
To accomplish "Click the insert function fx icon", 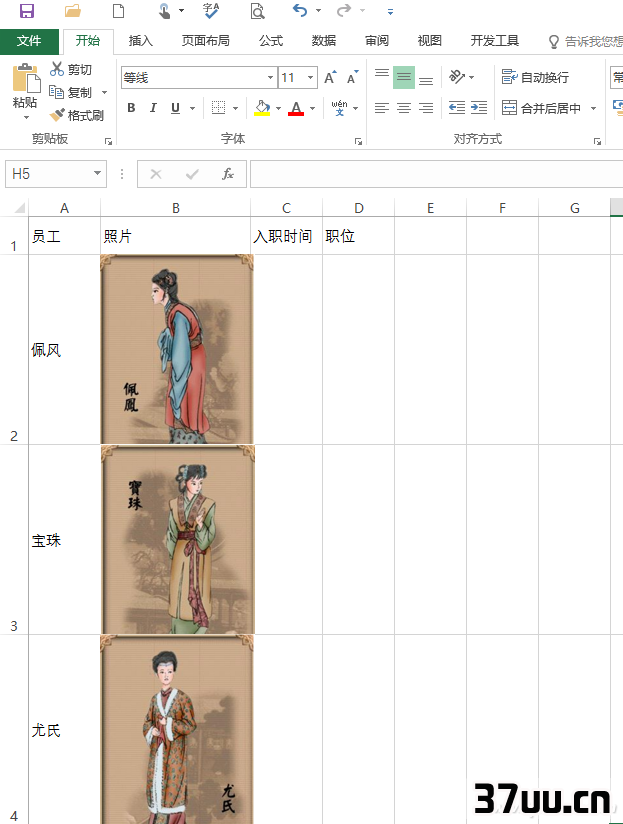I will point(227,174).
